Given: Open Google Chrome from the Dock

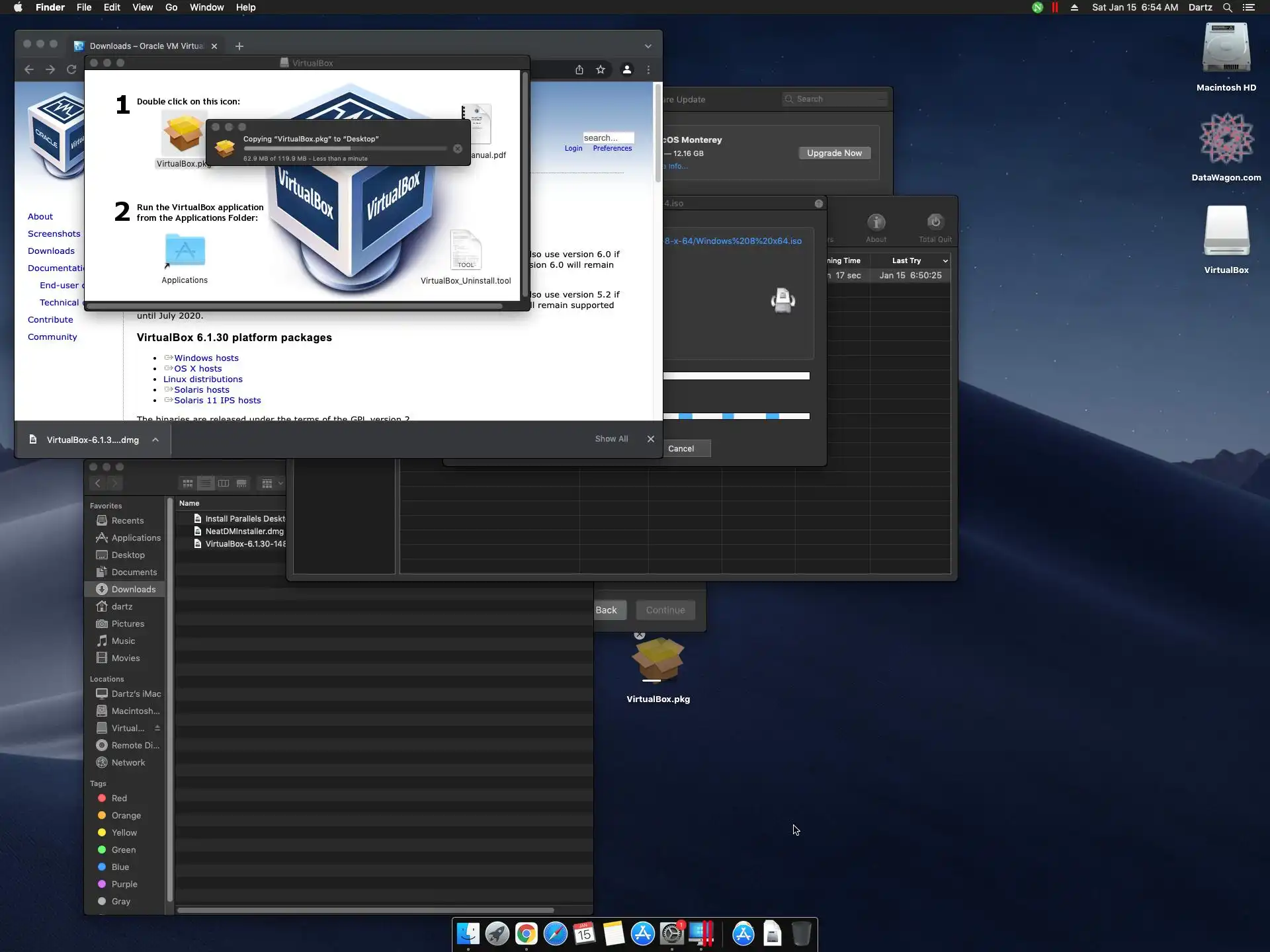Looking at the screenshot, I should point(527,933).
